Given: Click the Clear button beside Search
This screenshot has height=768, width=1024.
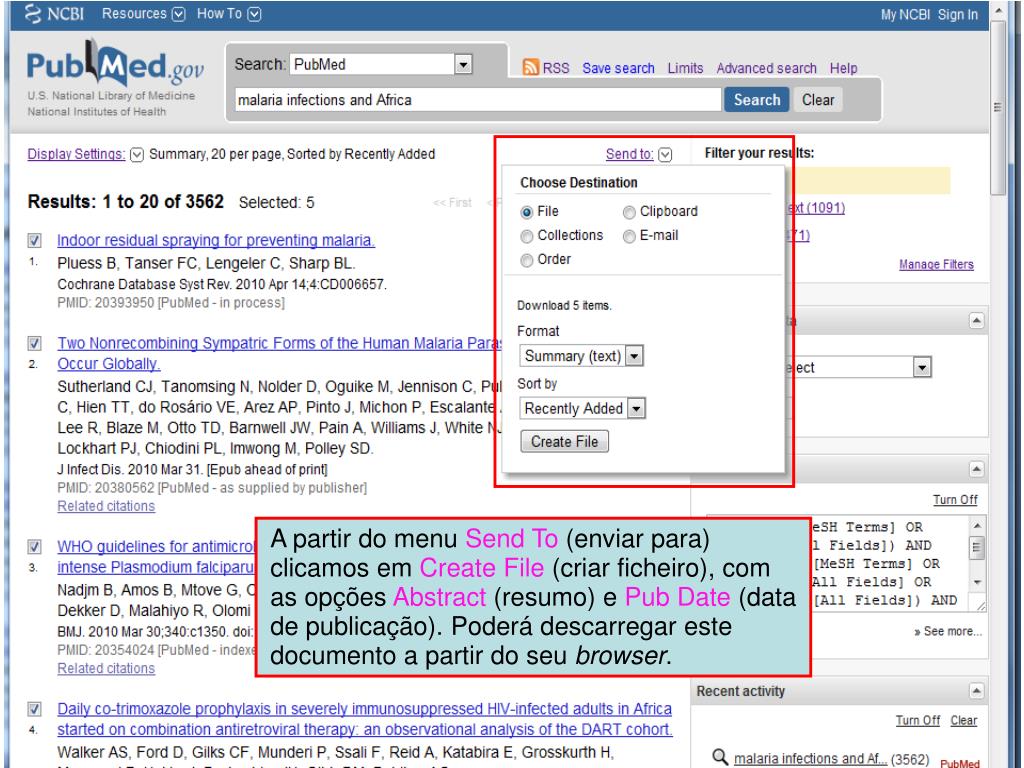Looking at the screenshot, I should pyautogui.click(x=818, y=100).
